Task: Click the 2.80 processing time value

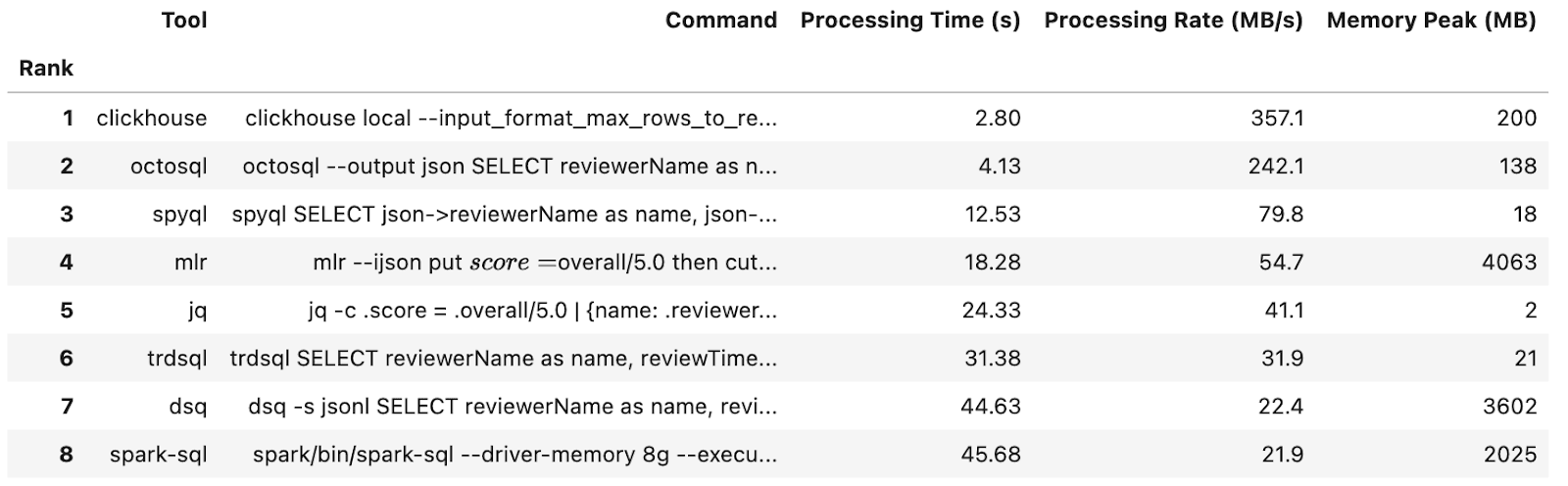Action: (998, 119)
